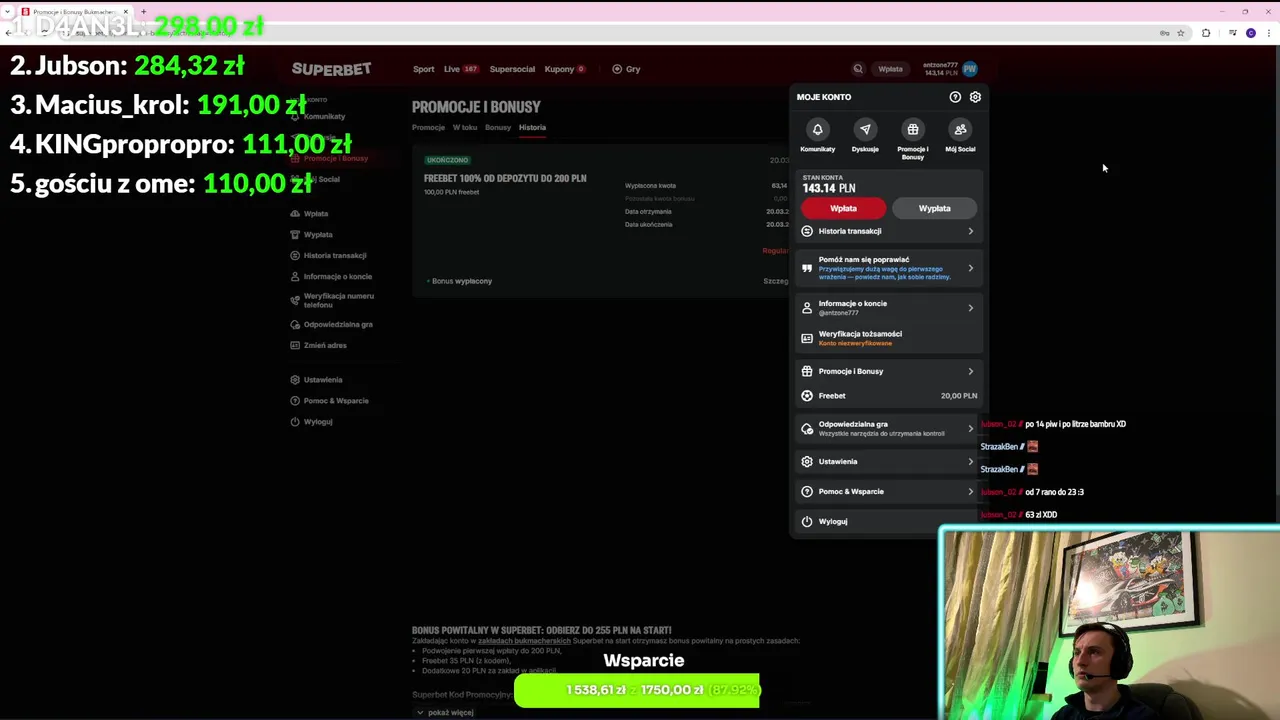Open Supersocial in top navigation
Viewport: 1280px width, 720px height.
pyautogui.click(x=512, y=69)
